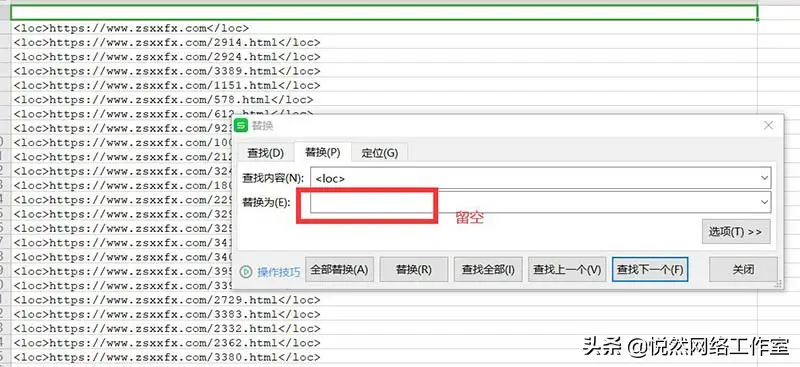This screenshot has width=800, height=367.
Task: Select the empty highlighted cell at top
Action: tap(384, 13)
